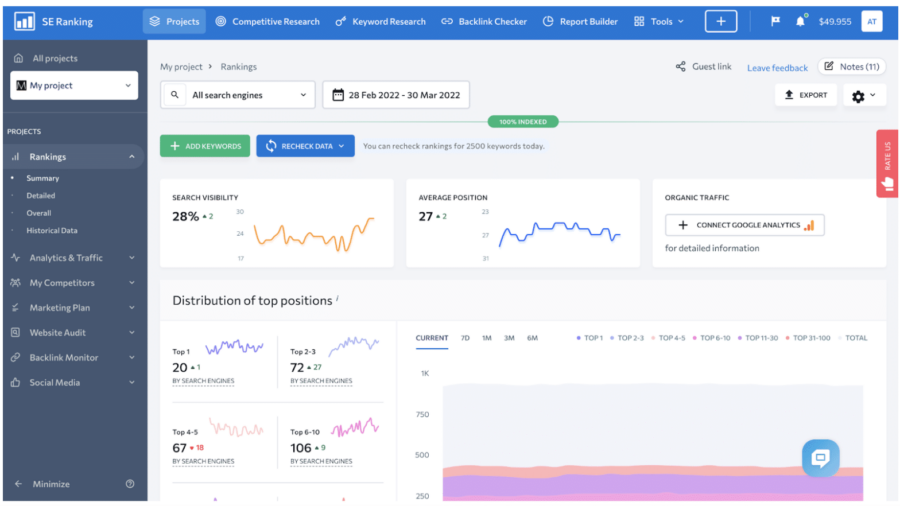Open Notes (11)
Viewport: 900px width, 506px height.
tap(852, 67)
